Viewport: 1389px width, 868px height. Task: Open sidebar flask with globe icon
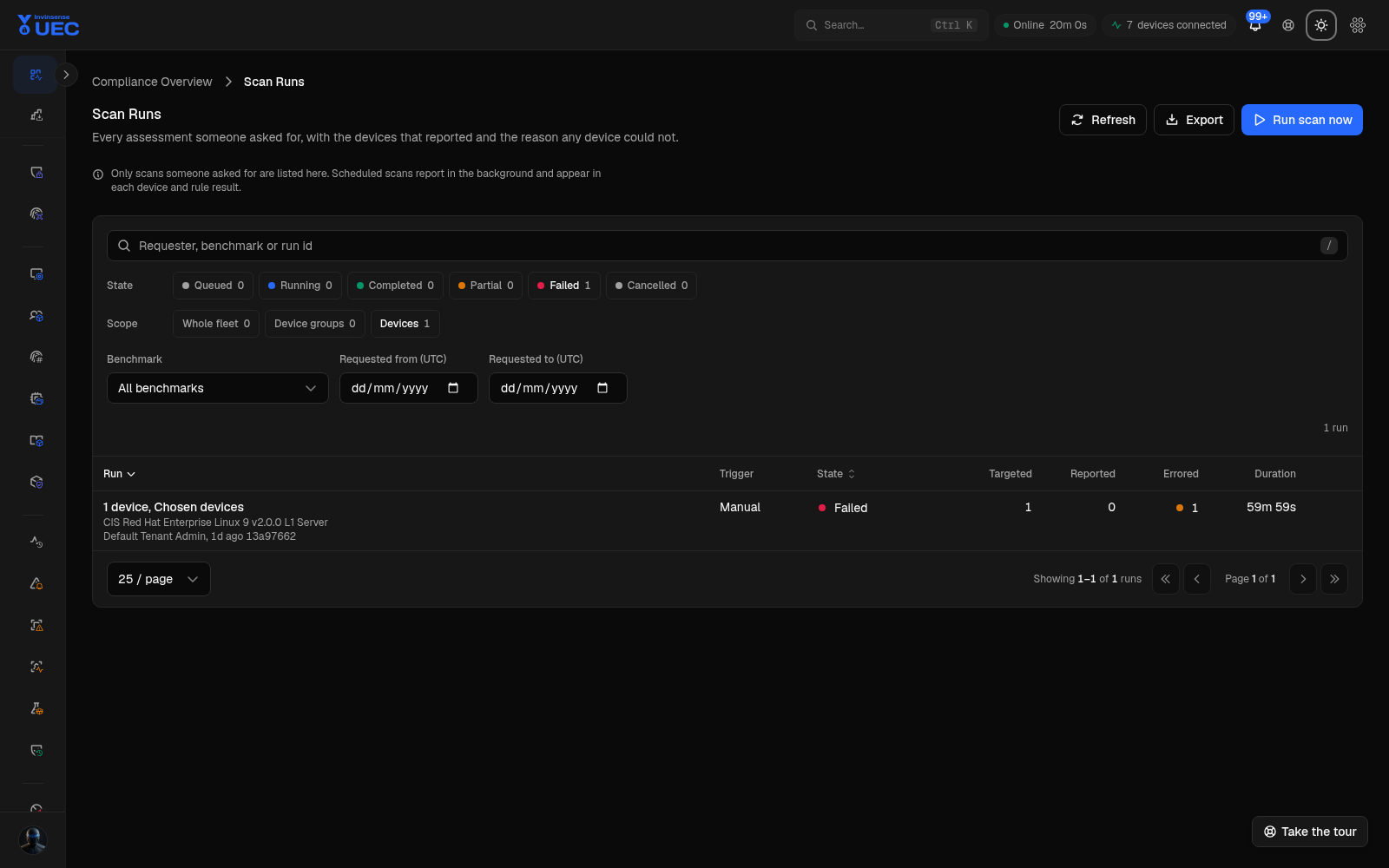click(36, 708)
